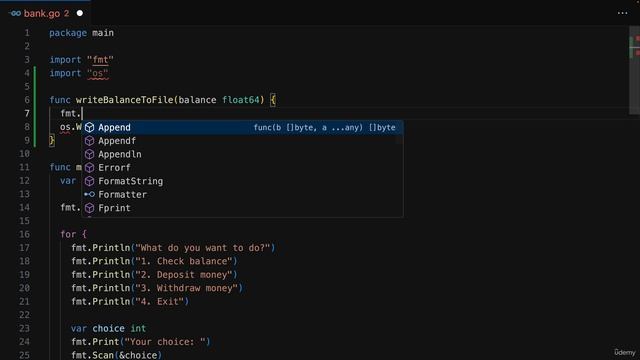
Task: Click the cube icon next to Errorf
Action: (89, 168)
